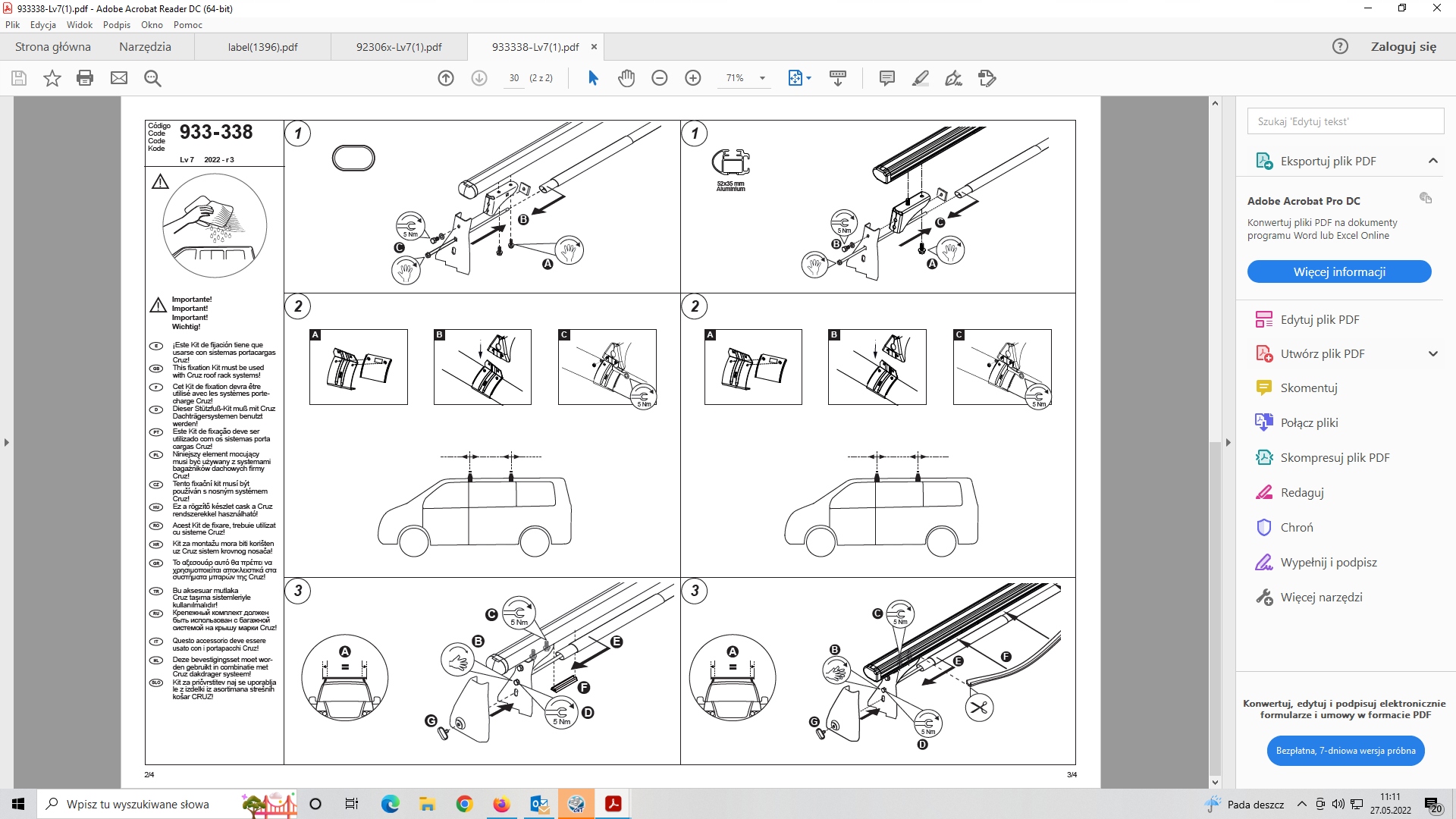This screenshot has width=1456, height=819.
Task: Expand Utwórz plik PDF options
Action: (1432, 353)
